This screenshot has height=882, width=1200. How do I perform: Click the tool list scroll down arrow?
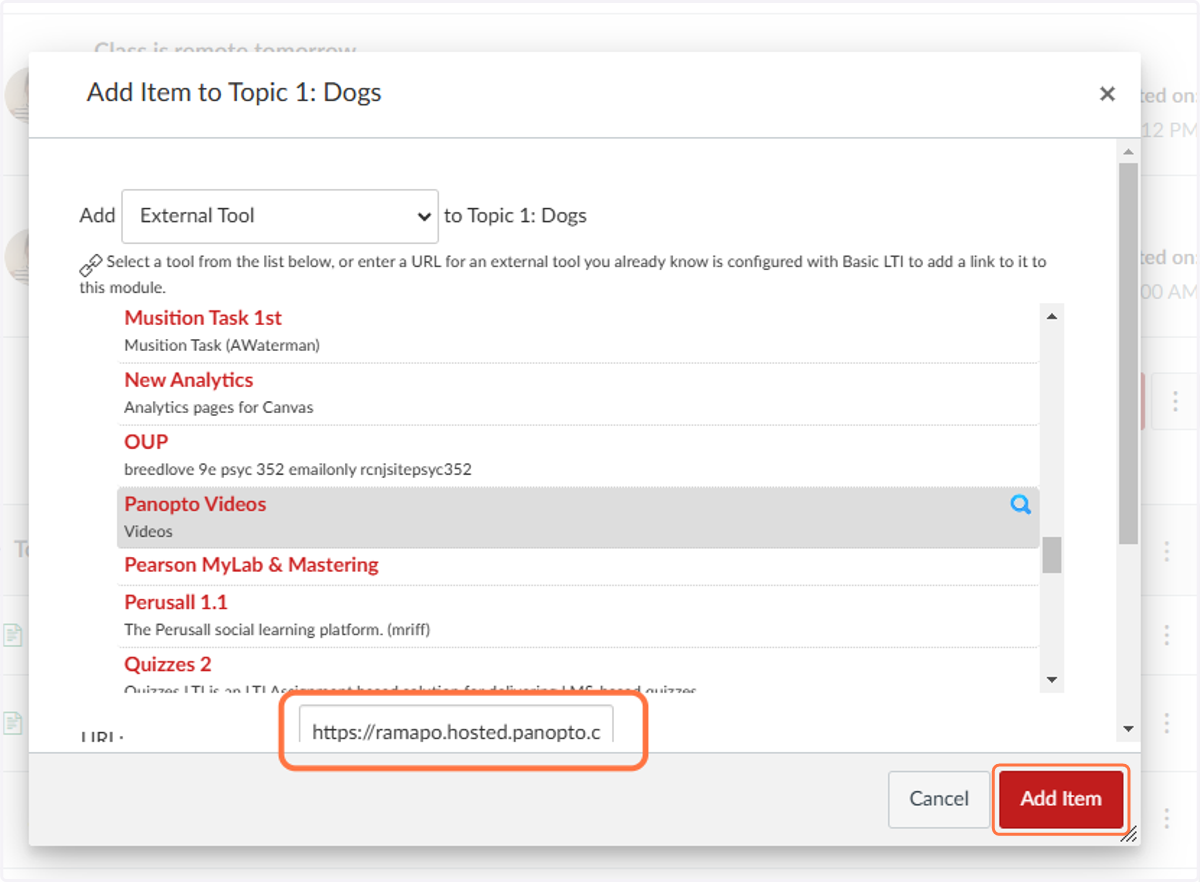pos(1052,680)
